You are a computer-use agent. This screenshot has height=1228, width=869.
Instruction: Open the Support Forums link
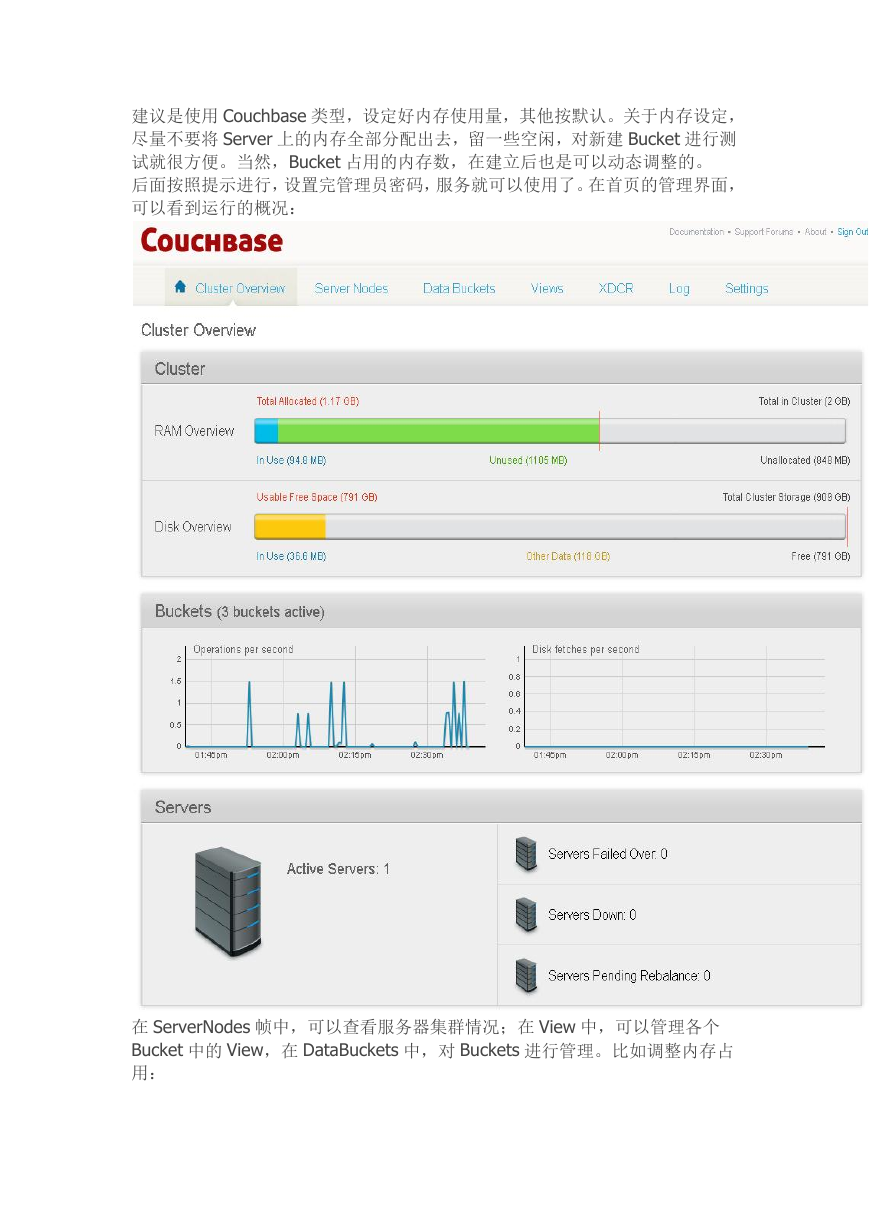click(x=765, y=232)
